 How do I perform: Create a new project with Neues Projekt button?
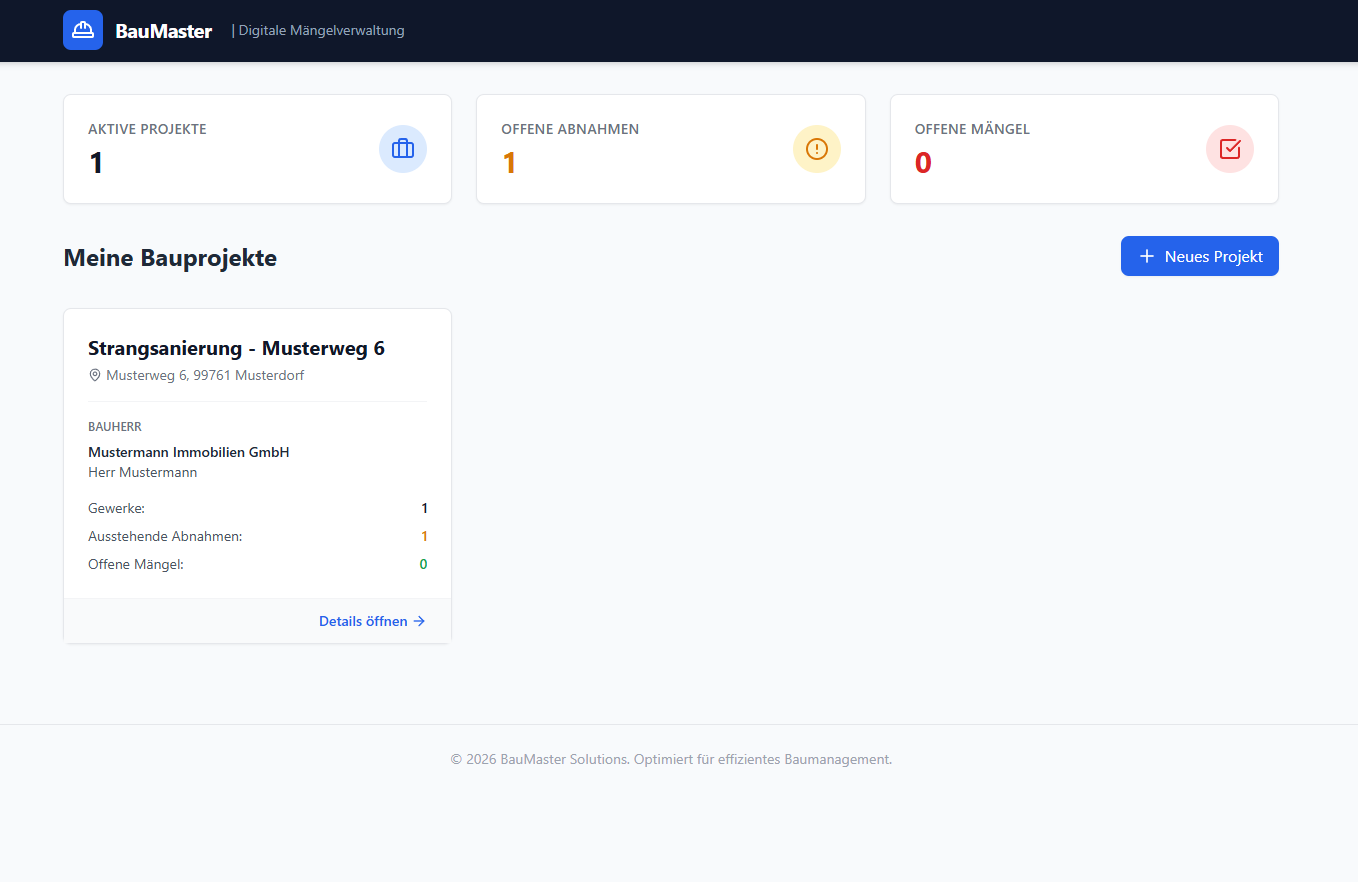coord(1200,256)
